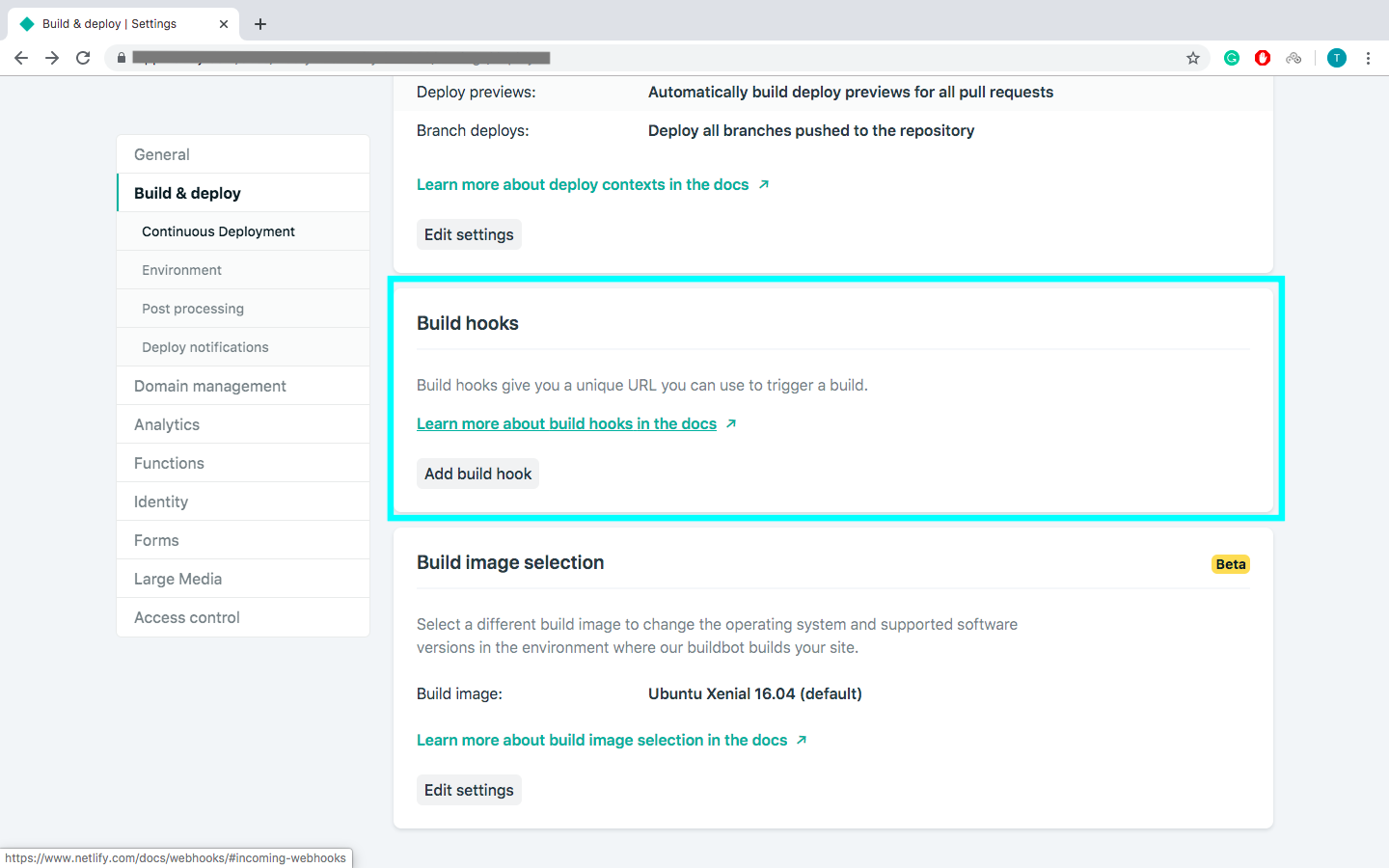Screen dimensions: 1389x868
Task: Click the profile avatar T icon
Action: [1336, 58]
